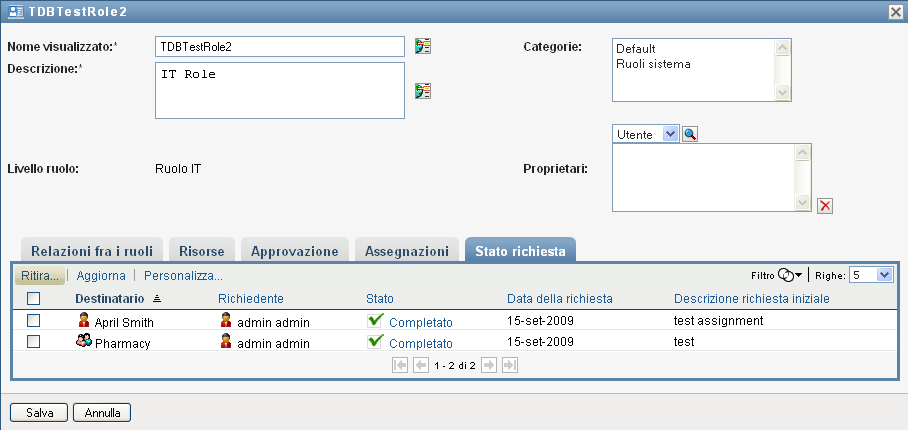908x430 pixels.
Task: Sort by Data della richiesta column
Action: pos(559,298)
